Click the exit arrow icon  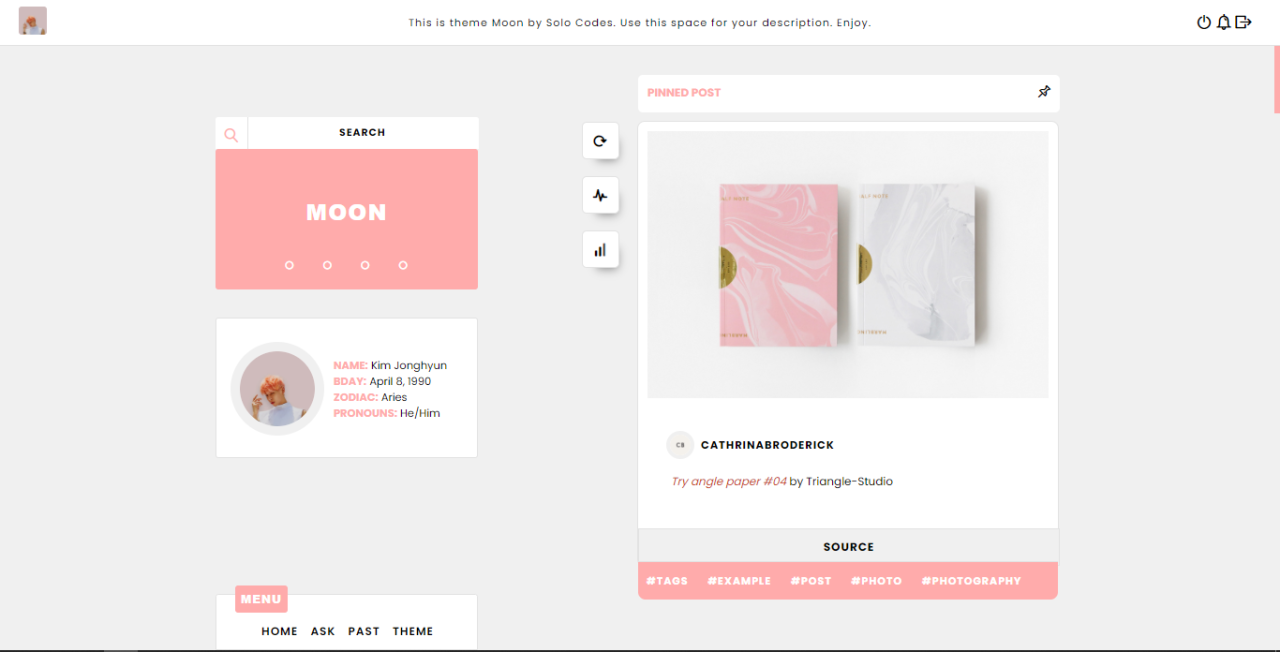[x=1243, y=22]
